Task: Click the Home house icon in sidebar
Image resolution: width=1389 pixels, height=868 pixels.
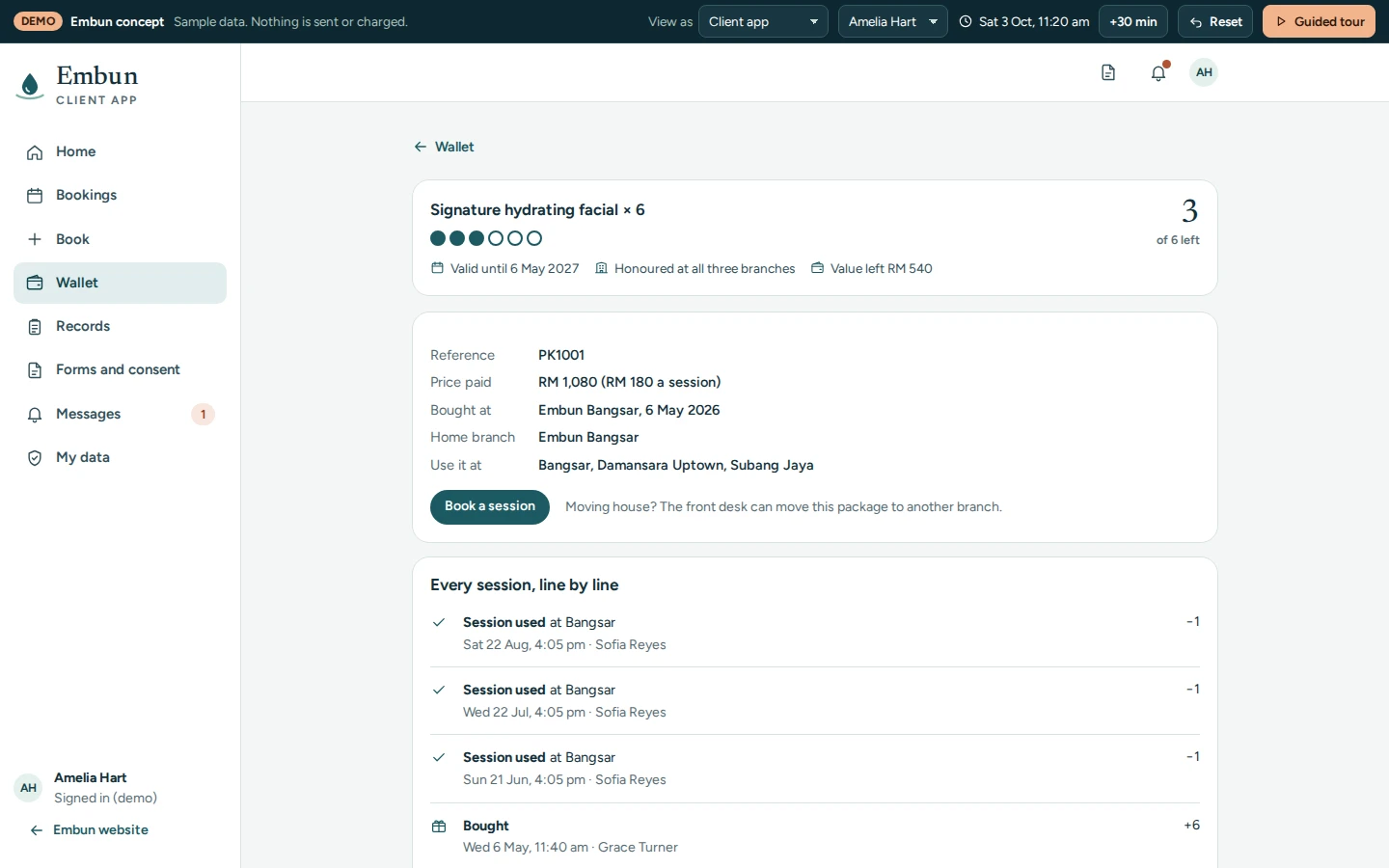Action: pyautogui.click(x=35, y=152)
